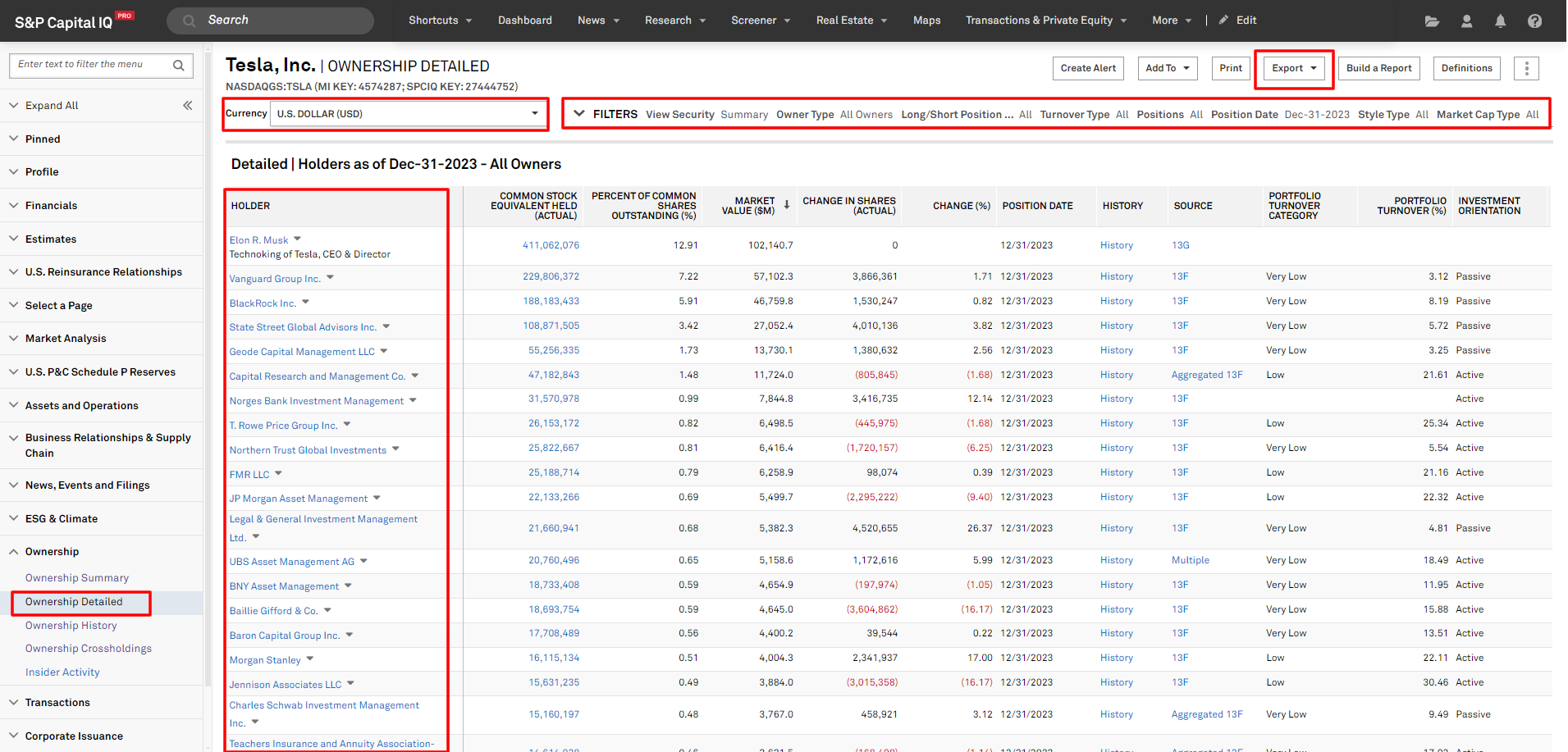Open the help question mark icon
The width and height of the screenshot is (1568, 752).
coord(1534,21)
